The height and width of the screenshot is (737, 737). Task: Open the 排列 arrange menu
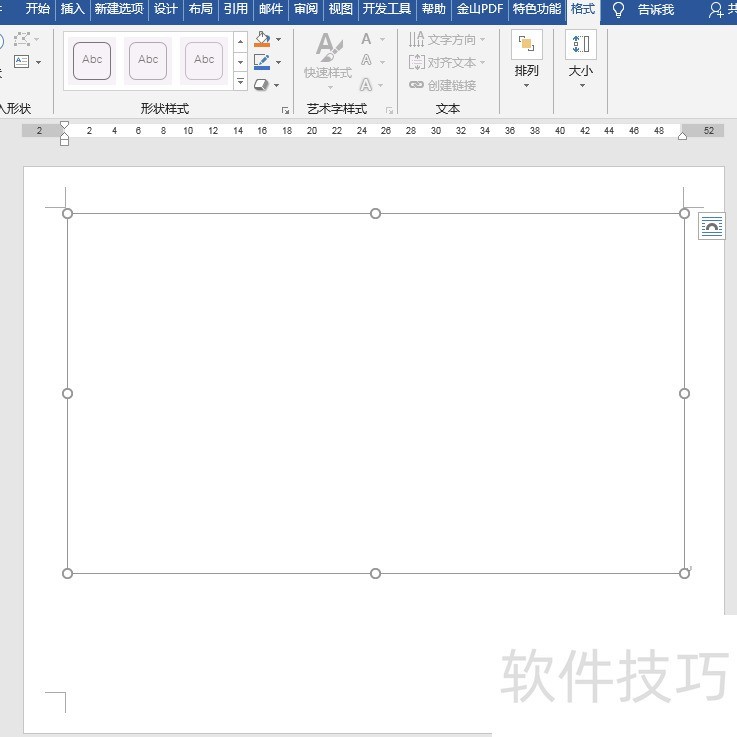(x=526, y=59)
